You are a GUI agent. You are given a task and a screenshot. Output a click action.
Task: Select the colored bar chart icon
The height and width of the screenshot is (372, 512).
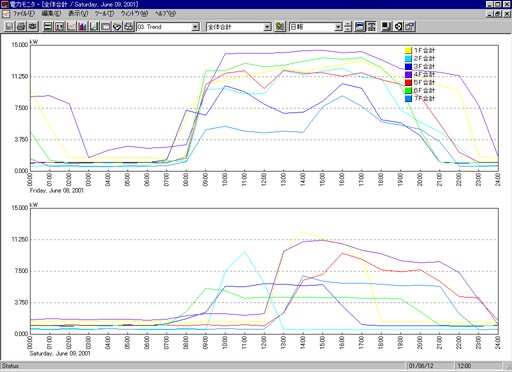click(83, 27)
